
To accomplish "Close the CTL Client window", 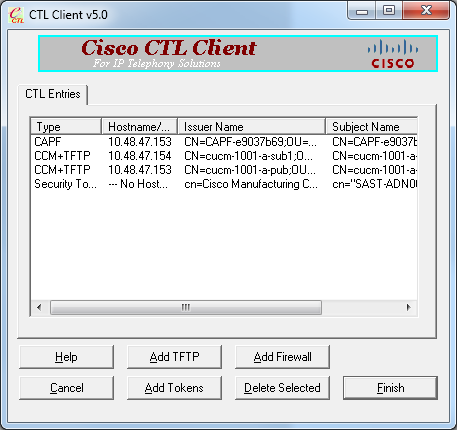I will click(426, 11).
